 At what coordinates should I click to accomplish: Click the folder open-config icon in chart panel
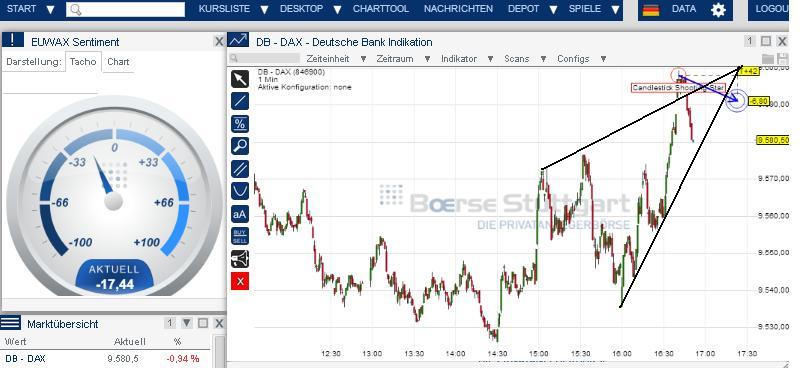point(767,58)
